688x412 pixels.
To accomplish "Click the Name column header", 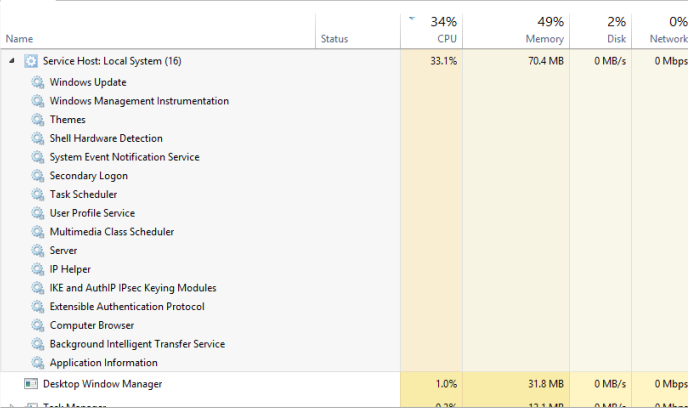I will click(20, 39).
